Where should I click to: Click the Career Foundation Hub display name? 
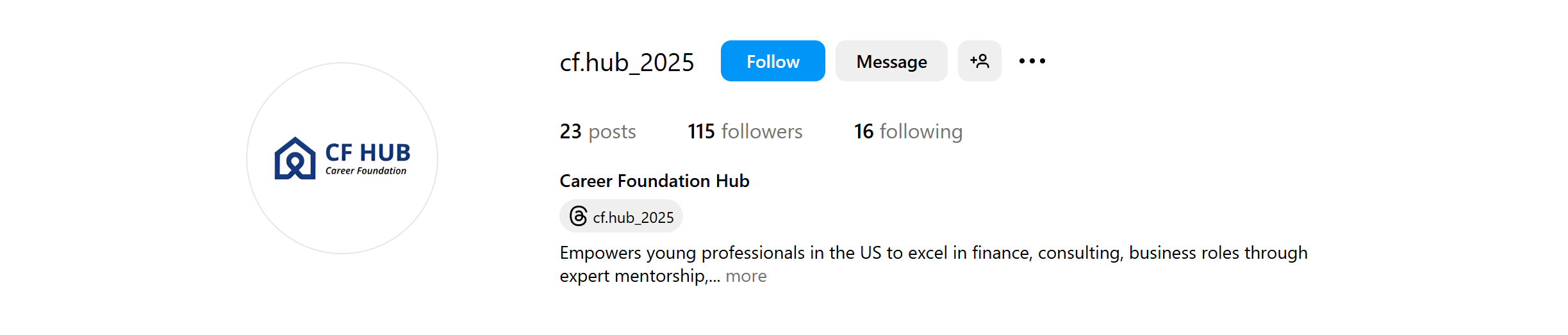pyautogui.click(x=654, y=181)
